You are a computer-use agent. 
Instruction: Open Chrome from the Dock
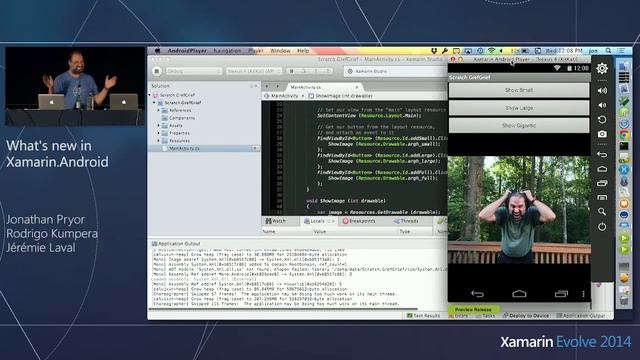click(624, 135)
